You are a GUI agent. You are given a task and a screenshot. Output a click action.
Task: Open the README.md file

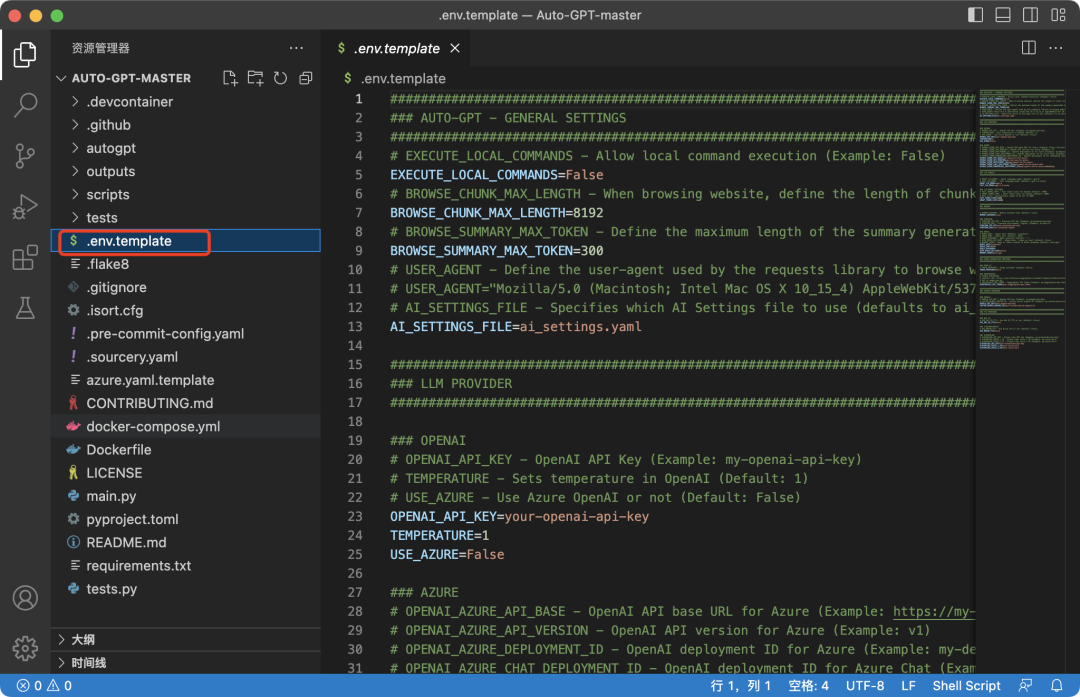(x=186, y=542)
